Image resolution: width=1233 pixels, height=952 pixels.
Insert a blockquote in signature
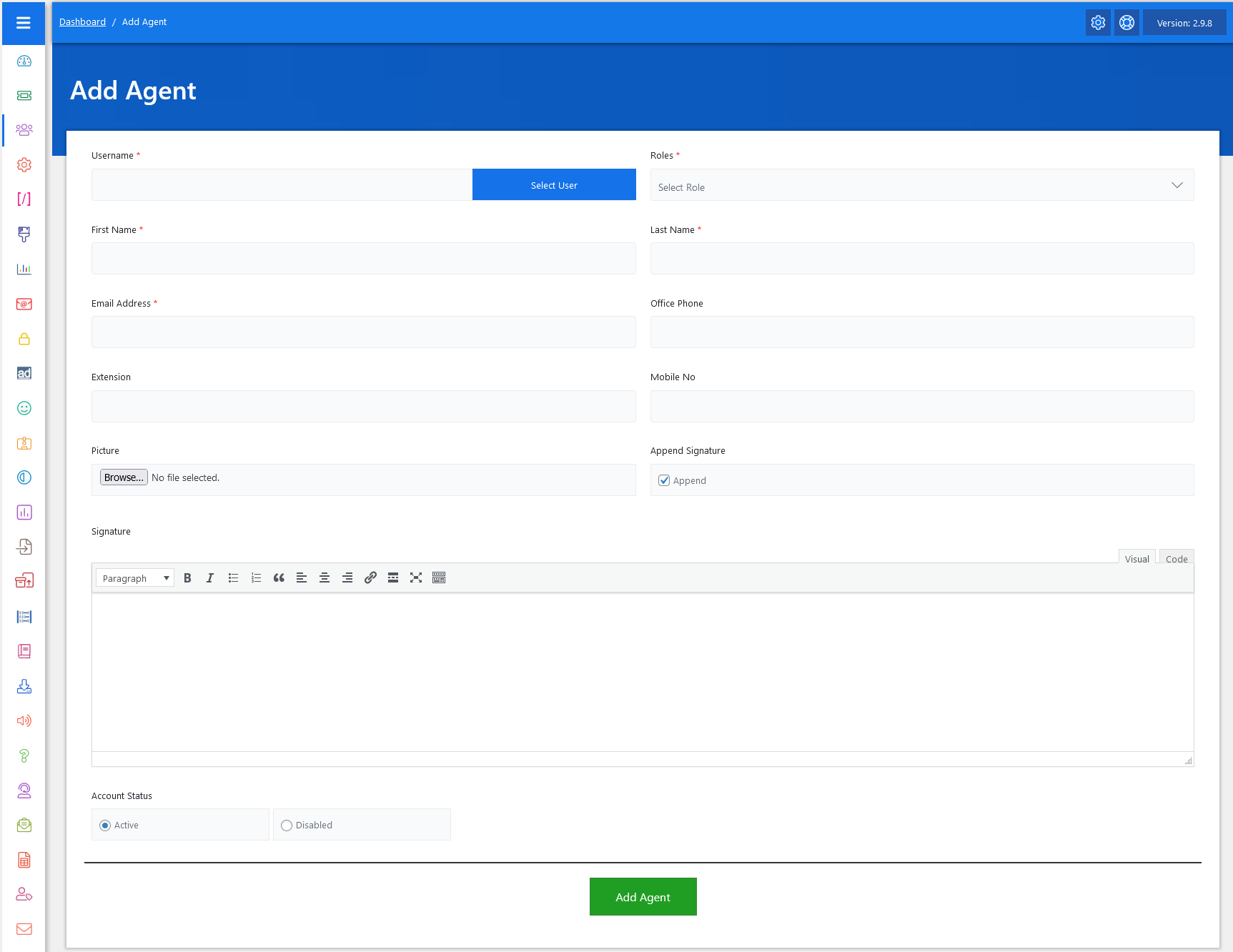pos(279,578)
